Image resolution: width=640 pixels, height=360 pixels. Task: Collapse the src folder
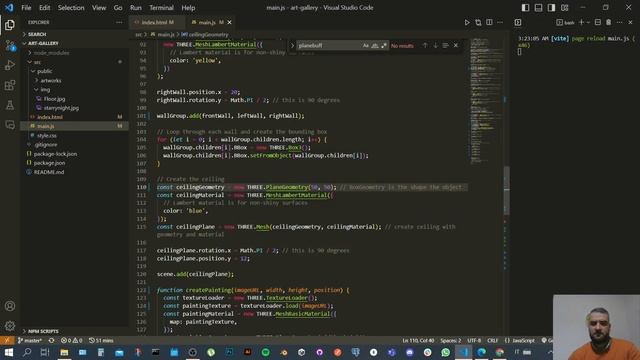pyautogui.click(x=37, y=62)
